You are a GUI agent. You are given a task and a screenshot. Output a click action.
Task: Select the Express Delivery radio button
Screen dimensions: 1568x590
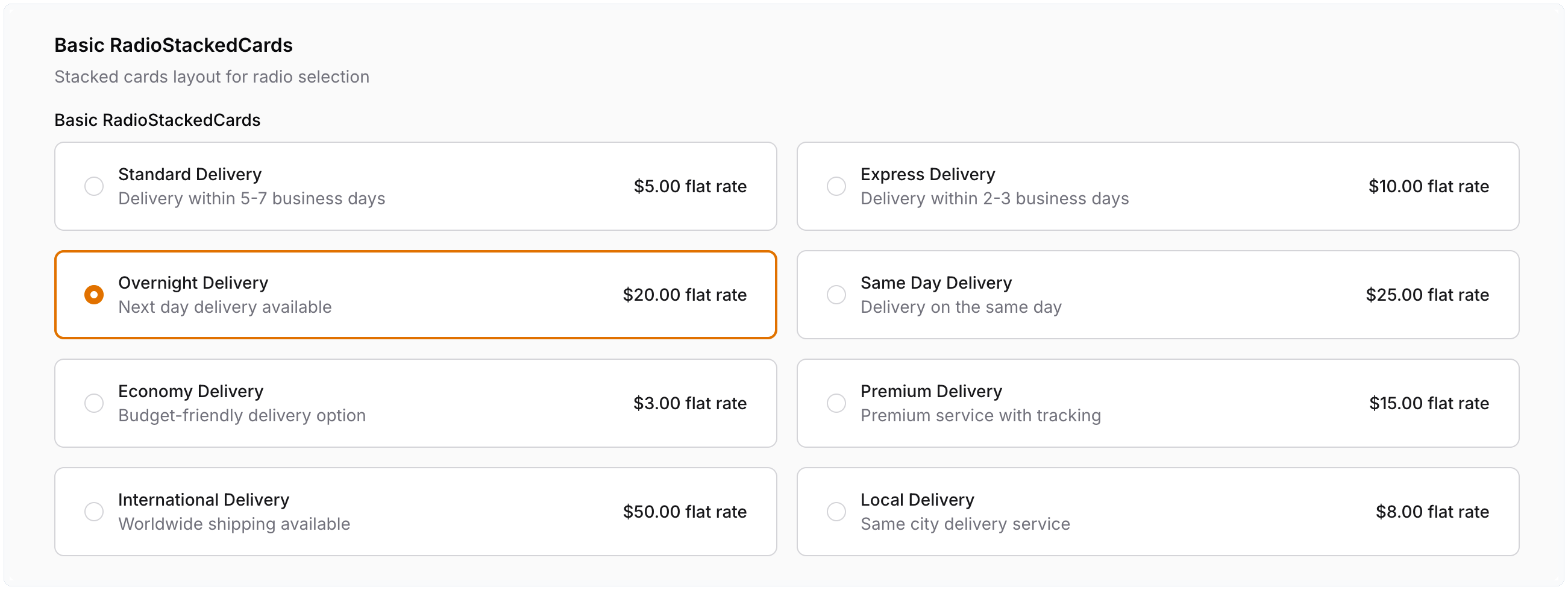tap(836, 186)
